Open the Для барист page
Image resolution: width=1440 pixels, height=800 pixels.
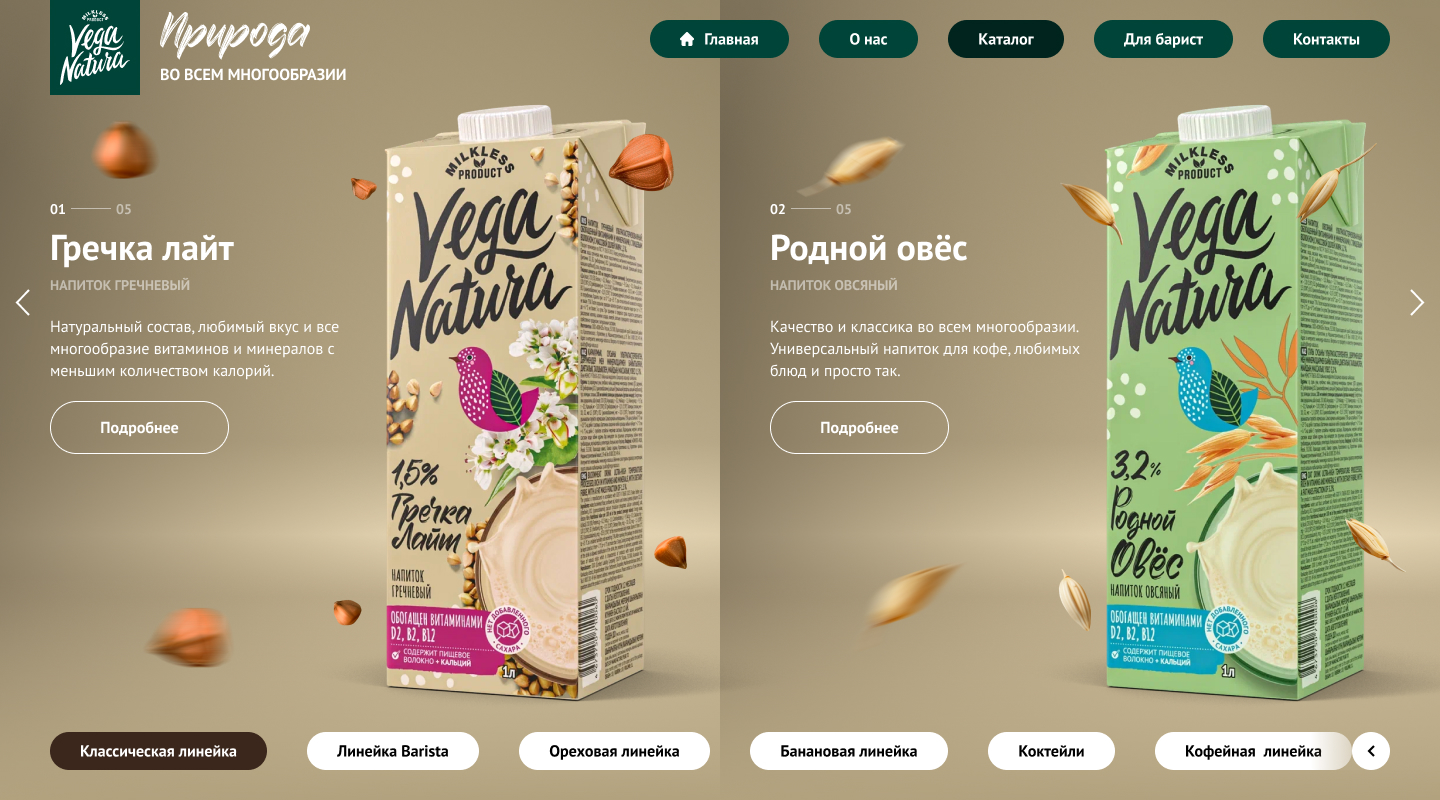pyautogui.click(x=1163, y=39)
